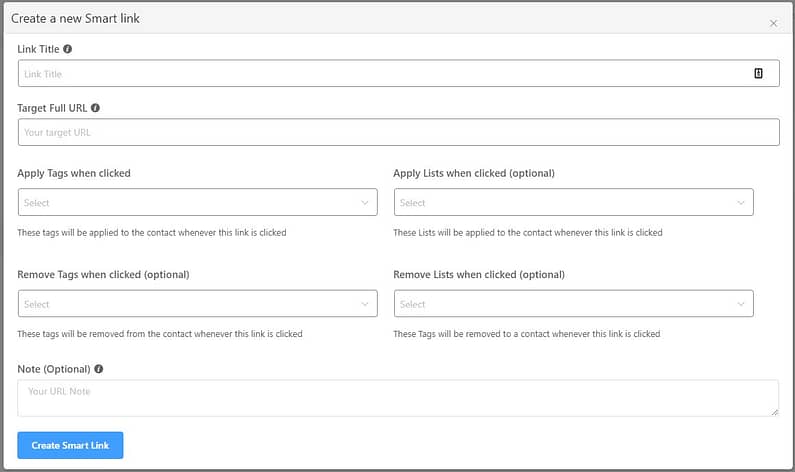This screenshot has height=472, width=795.
Task: Click the 'These Lists will be applied' help text
Action: pyautogui.click(x=528, y=233)
